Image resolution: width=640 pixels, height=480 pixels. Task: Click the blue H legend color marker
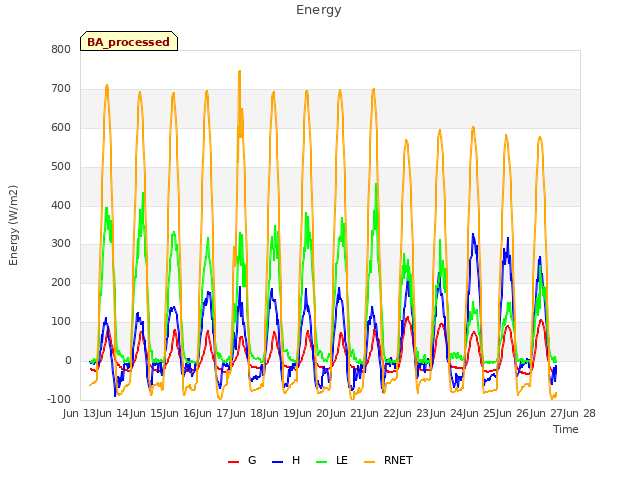point(277,462)
